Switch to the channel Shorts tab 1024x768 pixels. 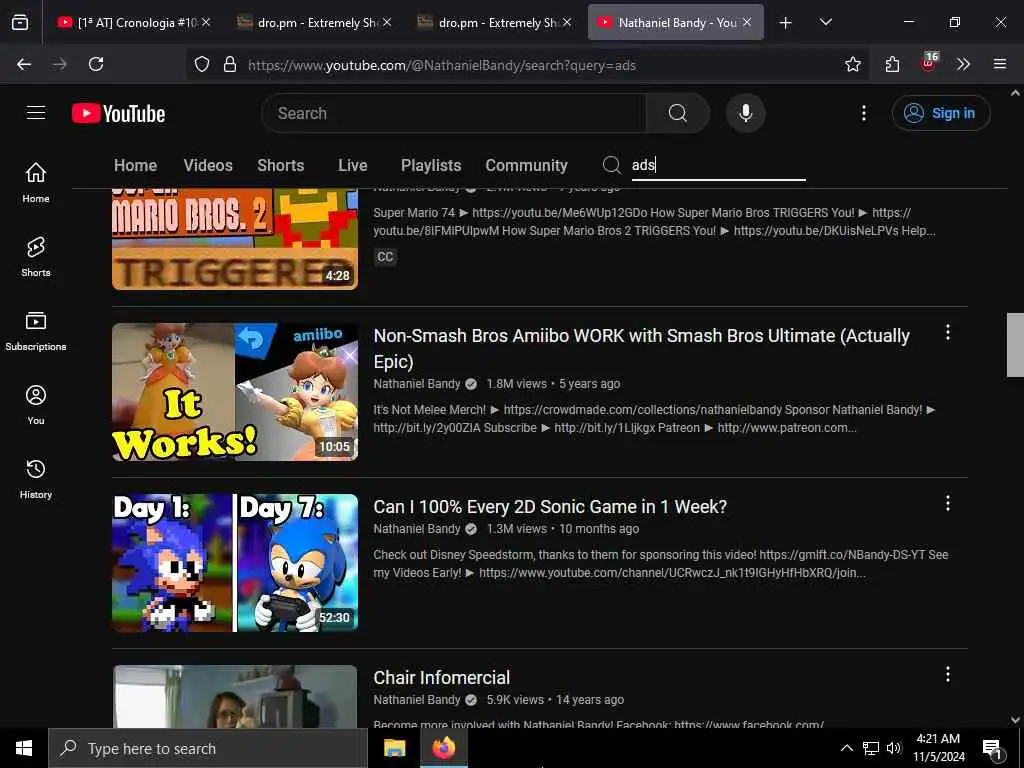click(280, 165)
